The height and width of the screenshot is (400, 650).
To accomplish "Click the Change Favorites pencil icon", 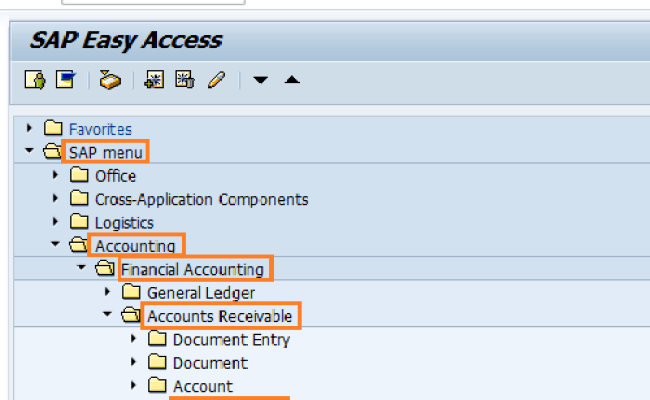I will coord(216,80).
